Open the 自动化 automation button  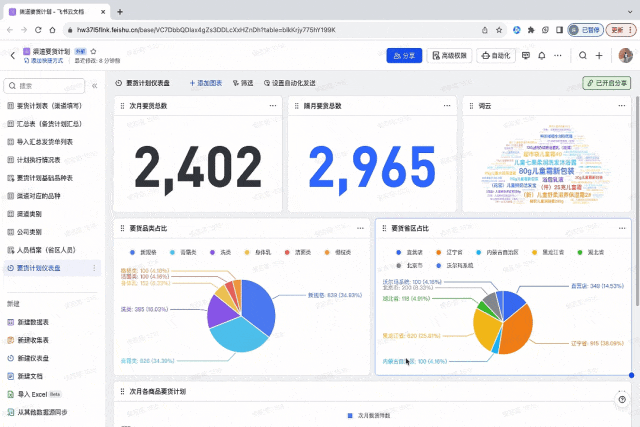pyautogui.click(x=496, y=56)
